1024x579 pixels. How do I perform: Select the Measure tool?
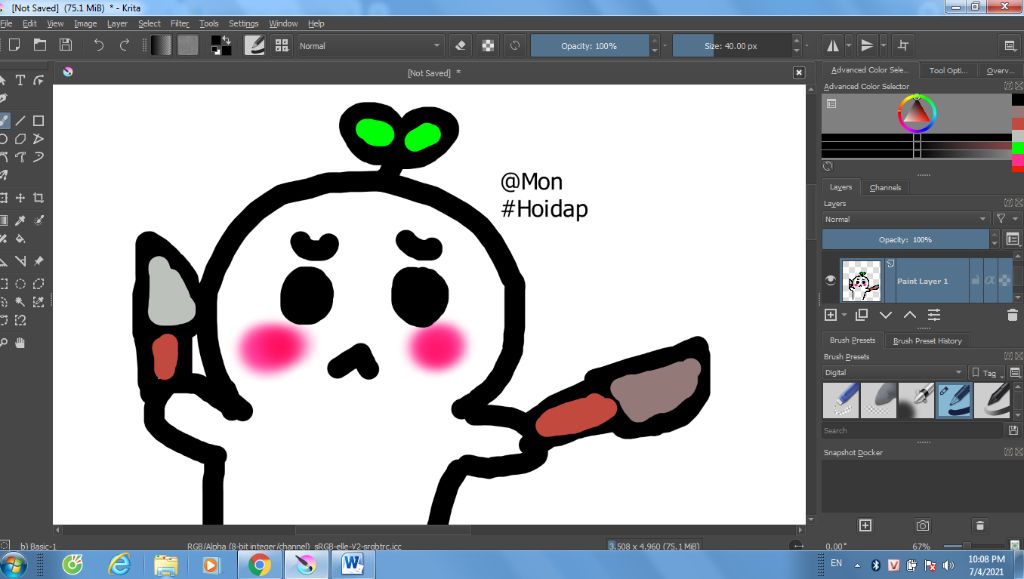point(20,261)
